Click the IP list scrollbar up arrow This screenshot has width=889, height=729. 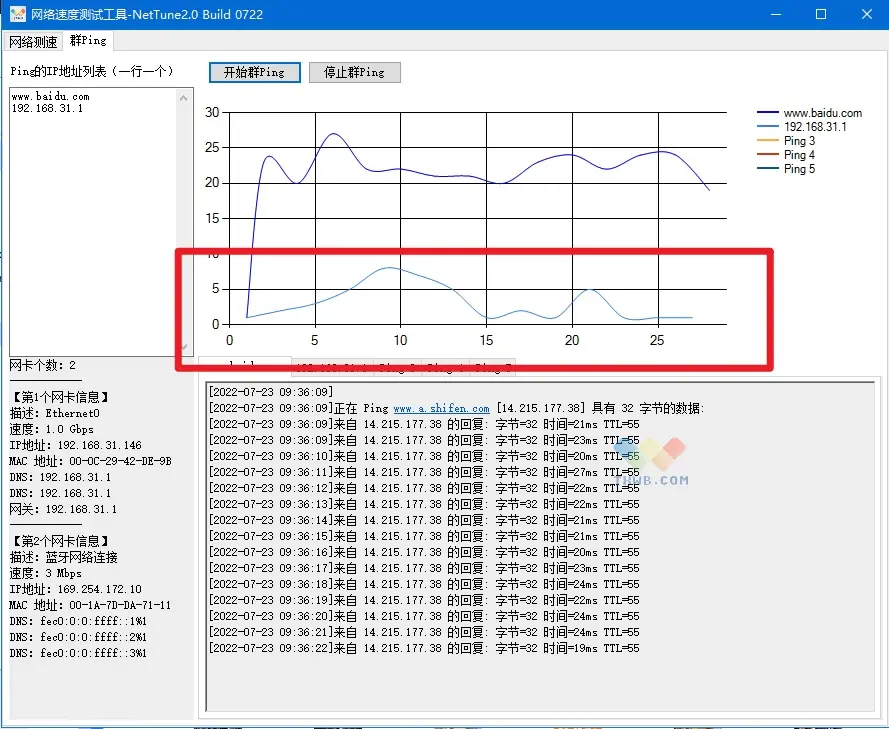[x=183, y=98]
